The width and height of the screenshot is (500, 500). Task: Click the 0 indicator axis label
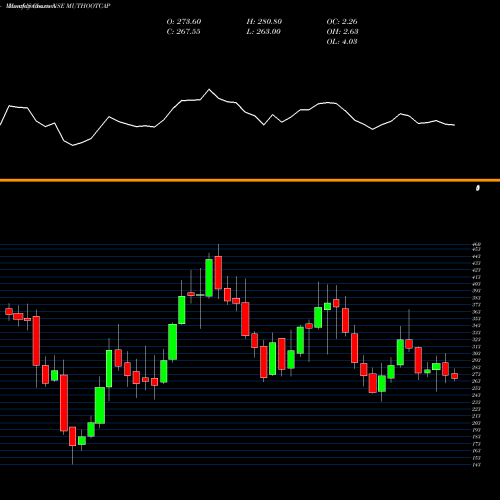coord(478,188)
